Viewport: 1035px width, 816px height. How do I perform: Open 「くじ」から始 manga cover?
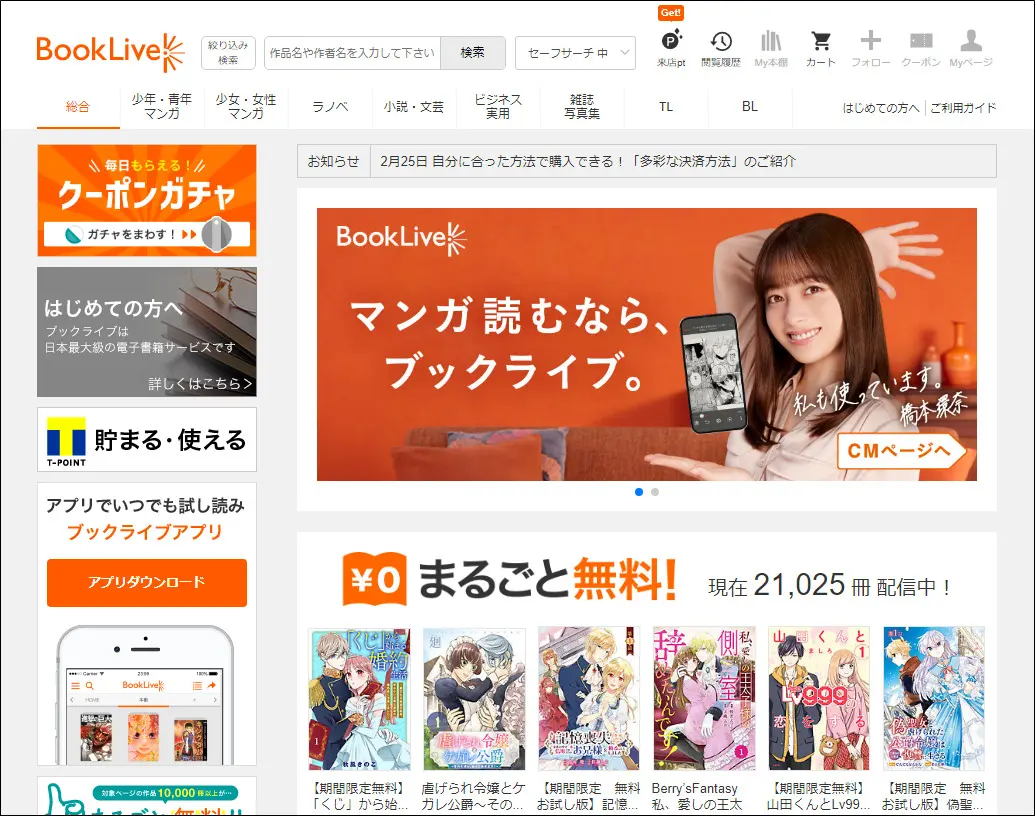point(360,698)
